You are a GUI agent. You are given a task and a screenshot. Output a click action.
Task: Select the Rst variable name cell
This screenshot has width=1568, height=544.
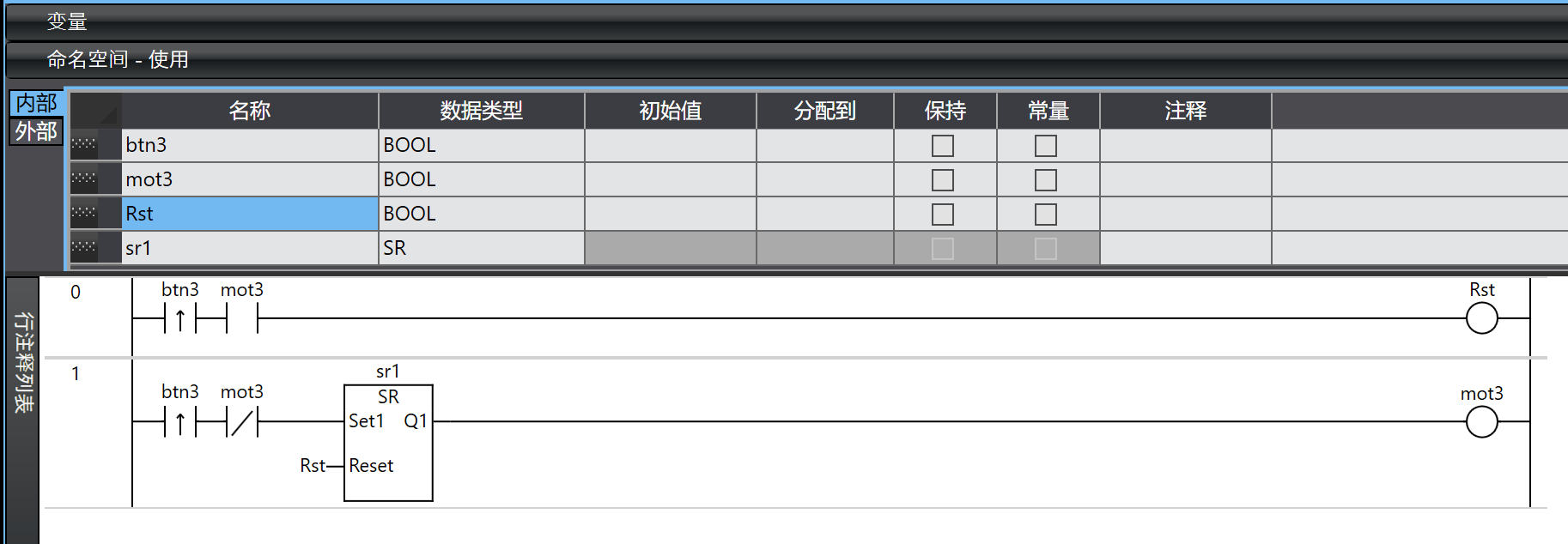point(249,214)
